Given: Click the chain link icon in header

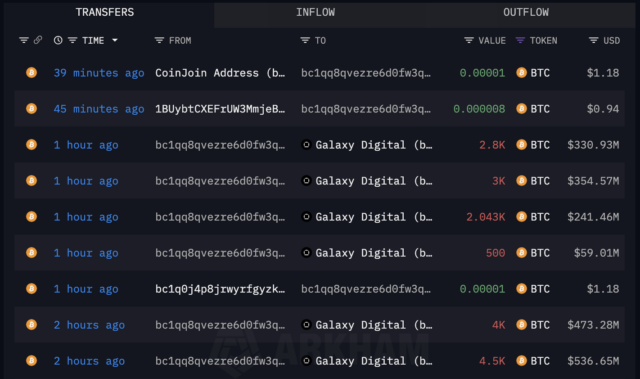Looking at the screenshot, I should coord(38,40).
